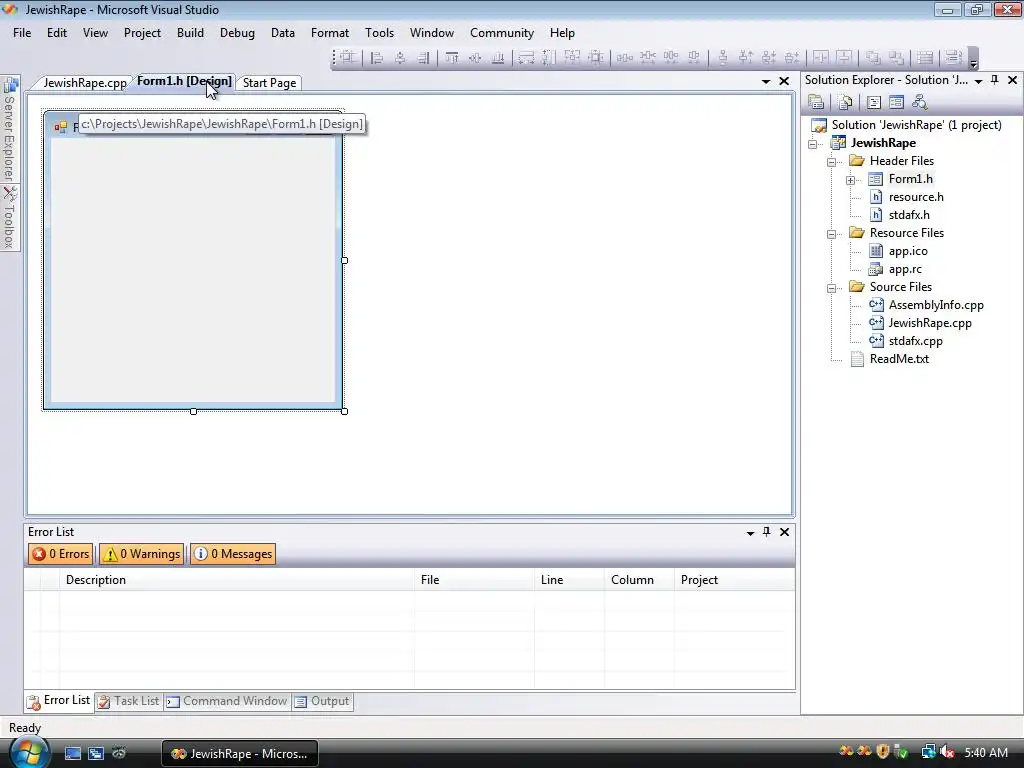Open Error List window position dropdown
1024x768 pixels.
pyautogui.click(x=750, y=533)
